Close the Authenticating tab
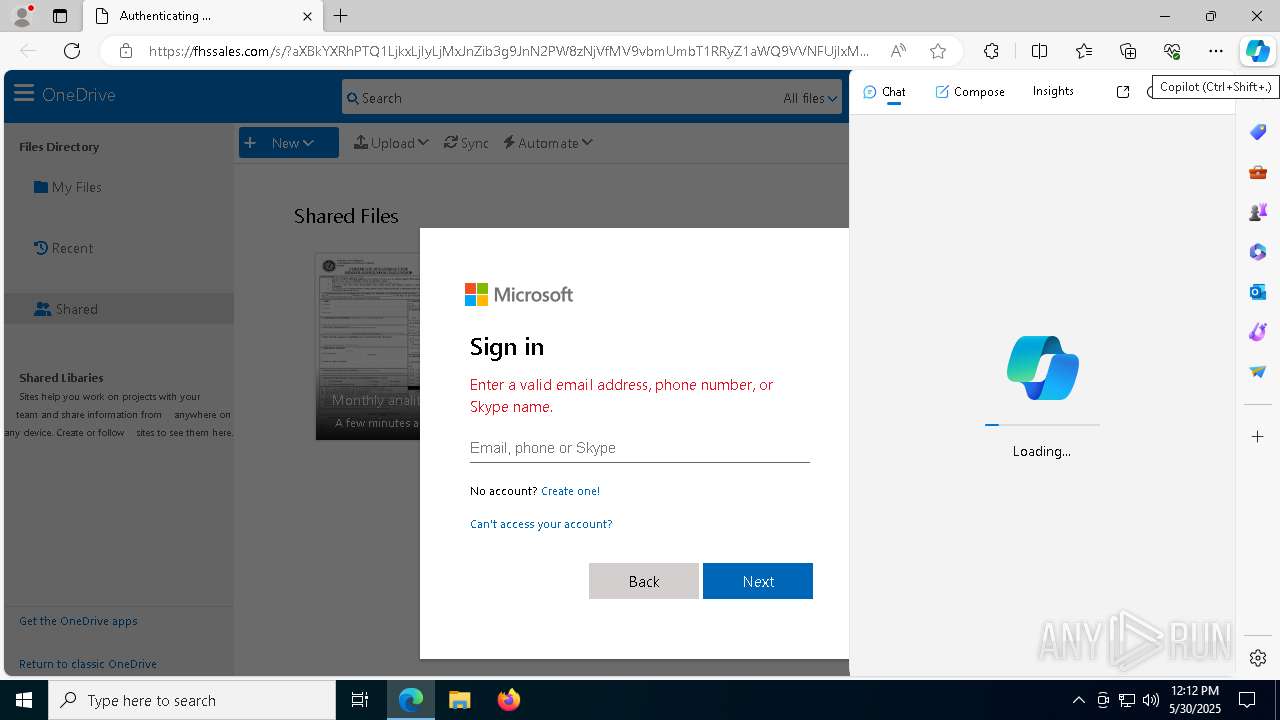 click(307, 16)
